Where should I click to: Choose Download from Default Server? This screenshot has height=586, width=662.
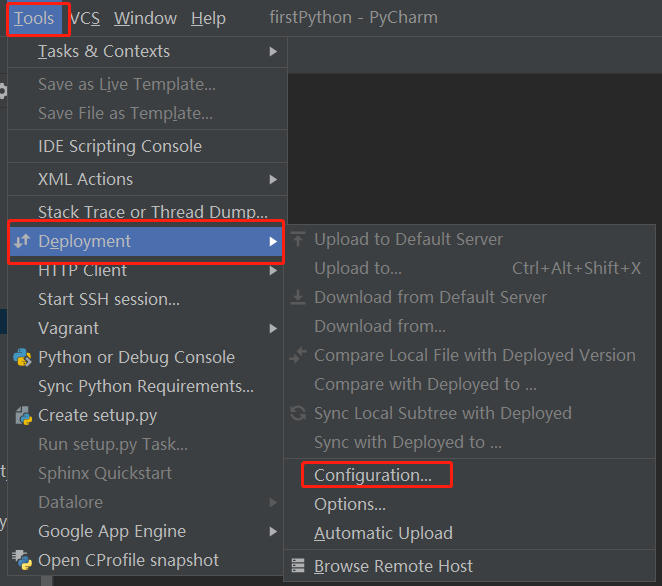click(x=469, y=297)
